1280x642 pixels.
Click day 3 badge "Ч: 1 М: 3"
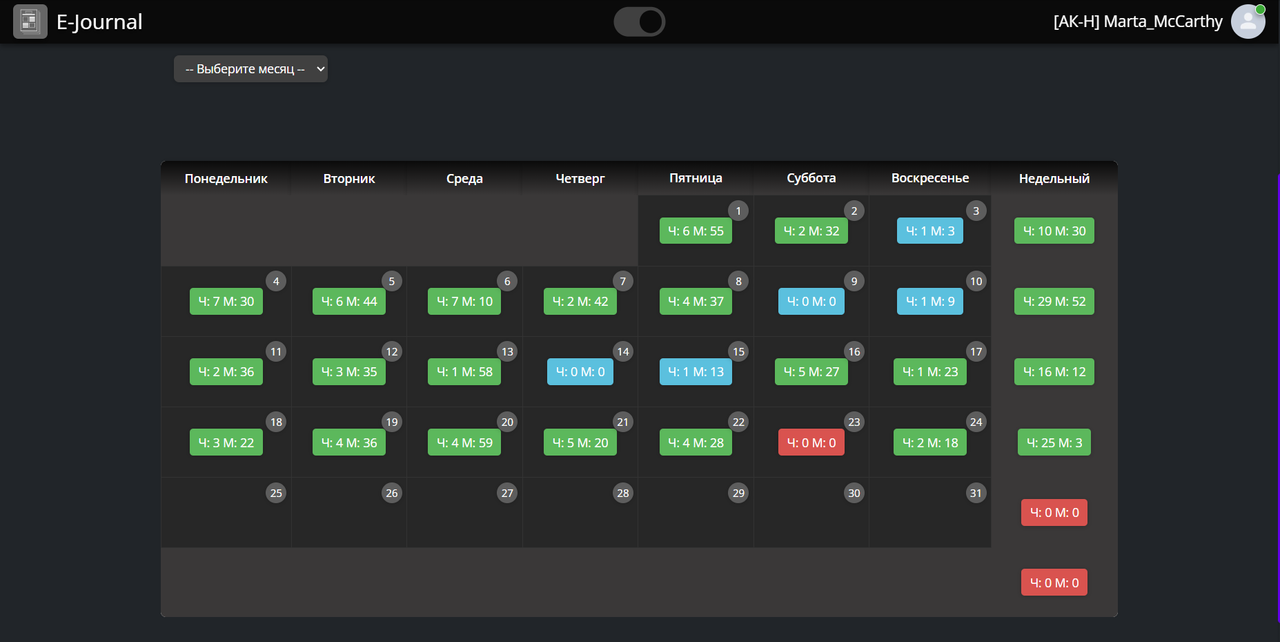(930, 231)
